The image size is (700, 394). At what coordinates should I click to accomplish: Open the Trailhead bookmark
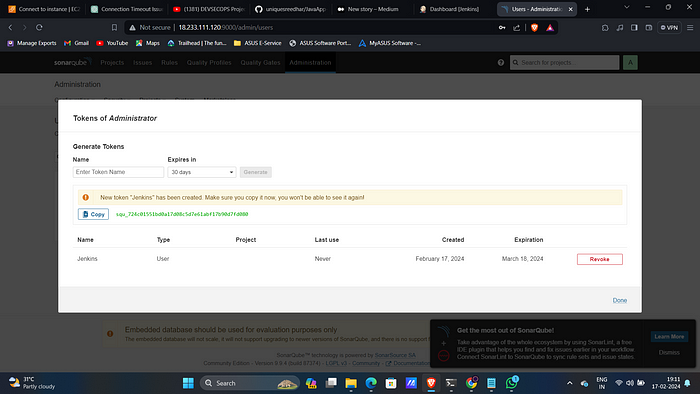(x=197, y=43)
